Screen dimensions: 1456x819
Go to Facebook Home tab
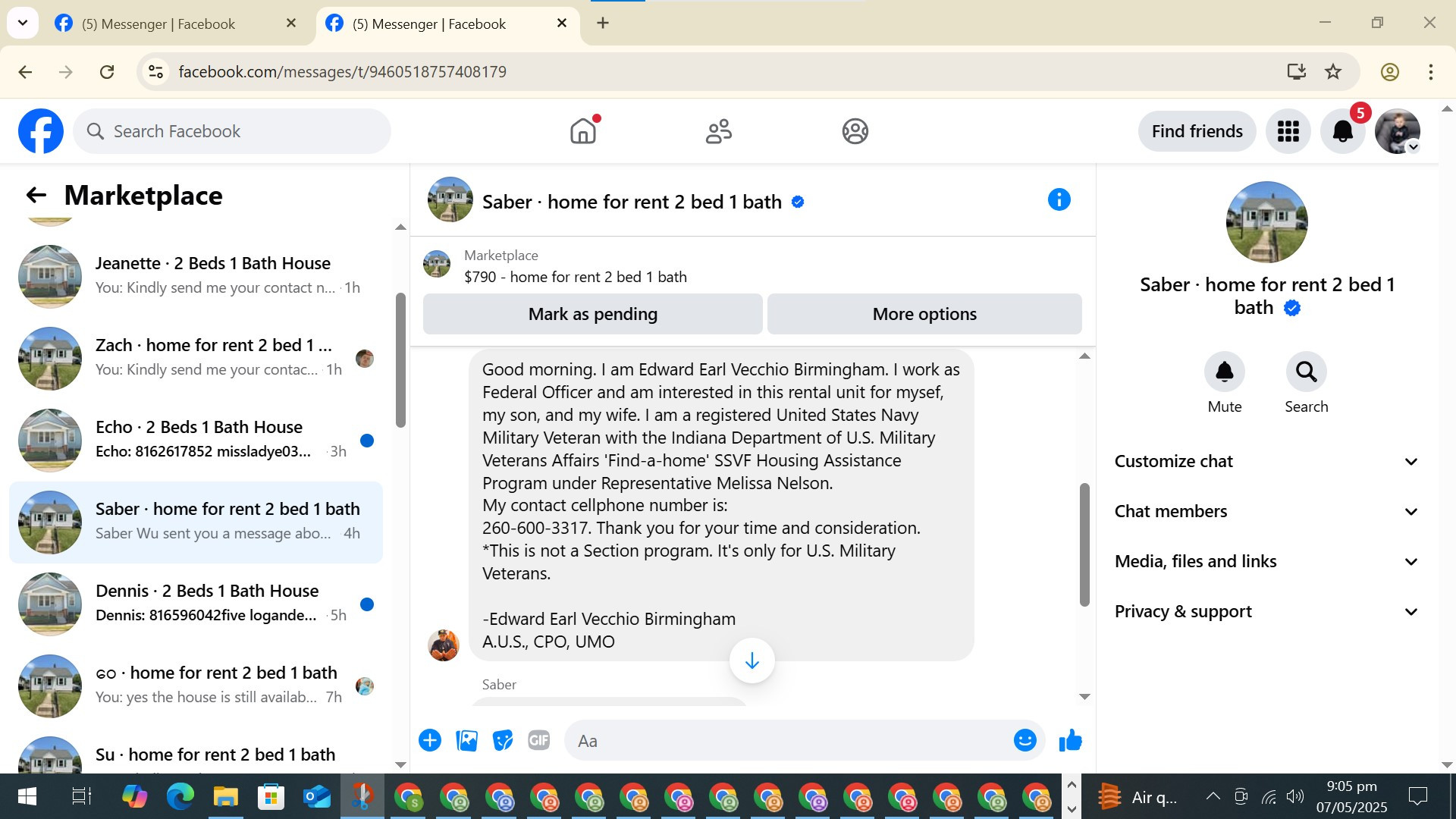[x=582, y=131]
